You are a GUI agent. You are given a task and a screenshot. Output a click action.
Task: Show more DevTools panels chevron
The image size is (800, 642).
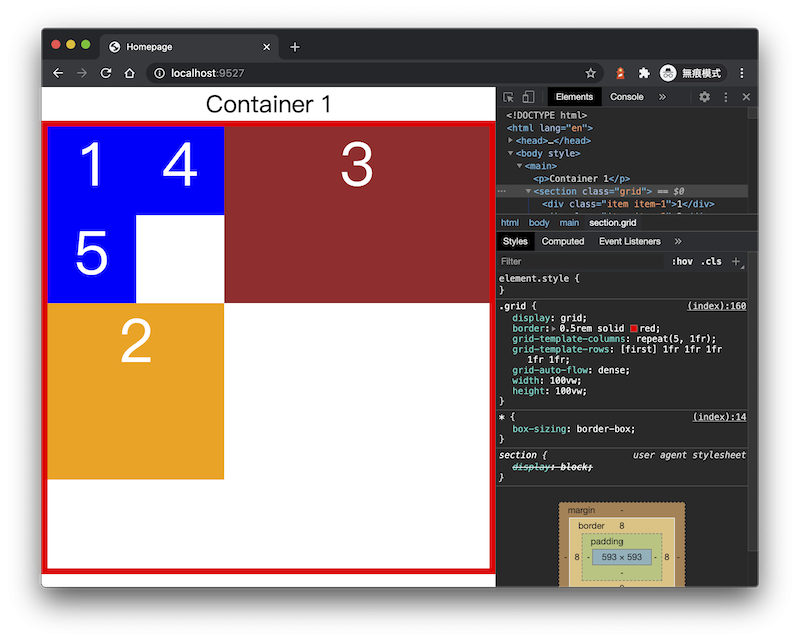[662, 97]
